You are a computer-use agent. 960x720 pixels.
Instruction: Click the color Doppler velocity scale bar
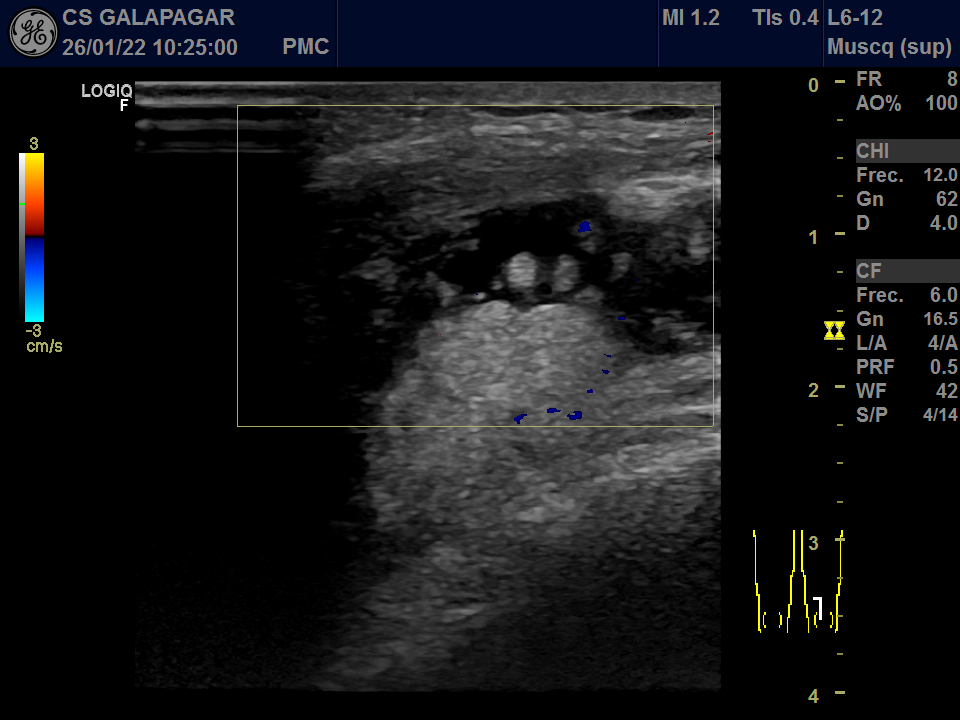[x=34, y=237]
